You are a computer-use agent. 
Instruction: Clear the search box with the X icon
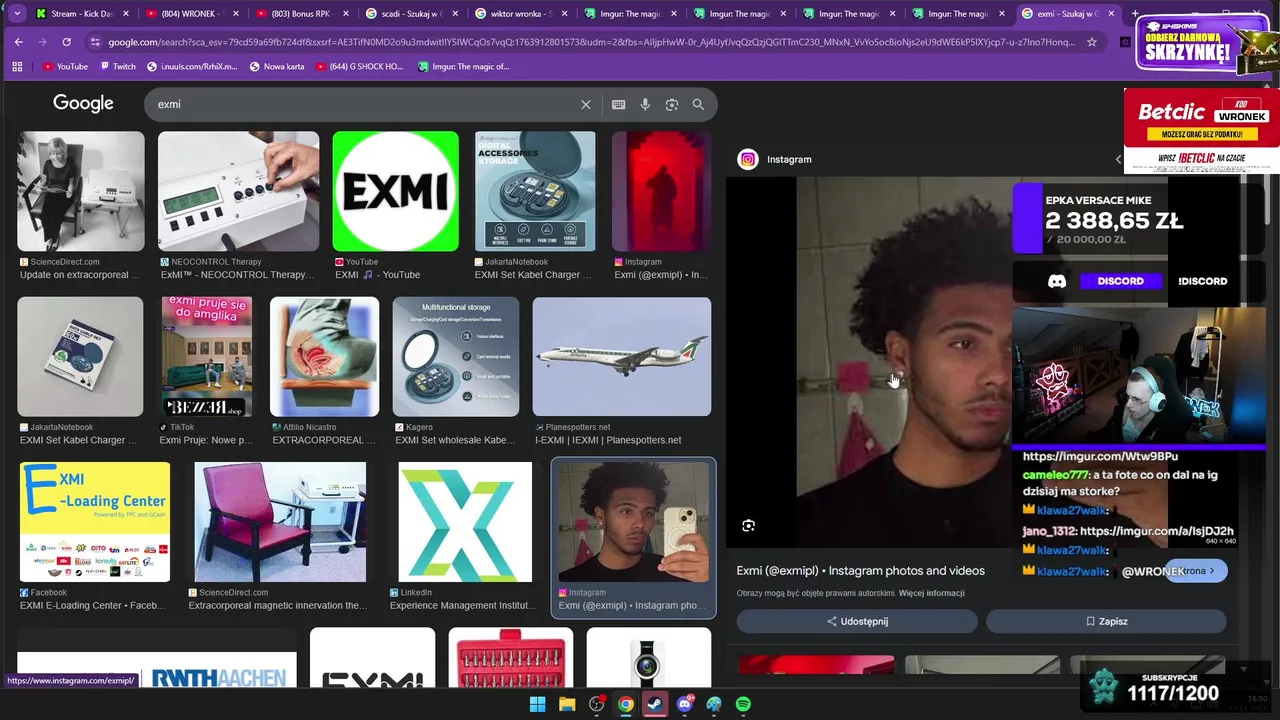586,104
